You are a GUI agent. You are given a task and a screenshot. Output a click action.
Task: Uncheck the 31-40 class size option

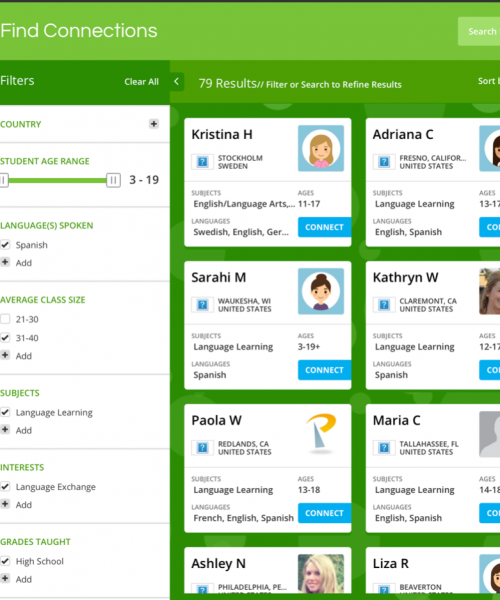coord(5,338)
